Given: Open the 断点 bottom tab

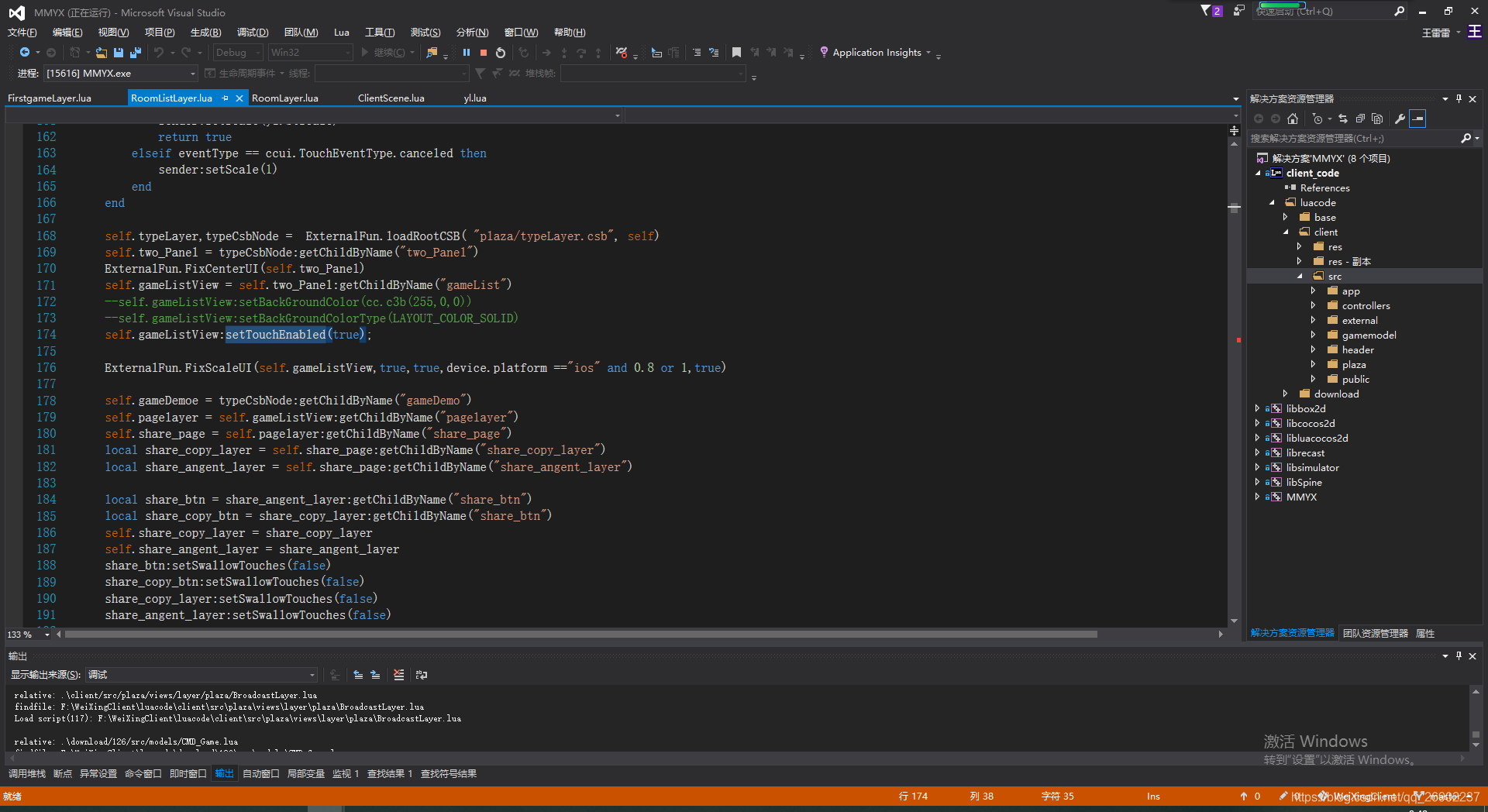Looking at the screenshot, I should [x=63, y=774].
